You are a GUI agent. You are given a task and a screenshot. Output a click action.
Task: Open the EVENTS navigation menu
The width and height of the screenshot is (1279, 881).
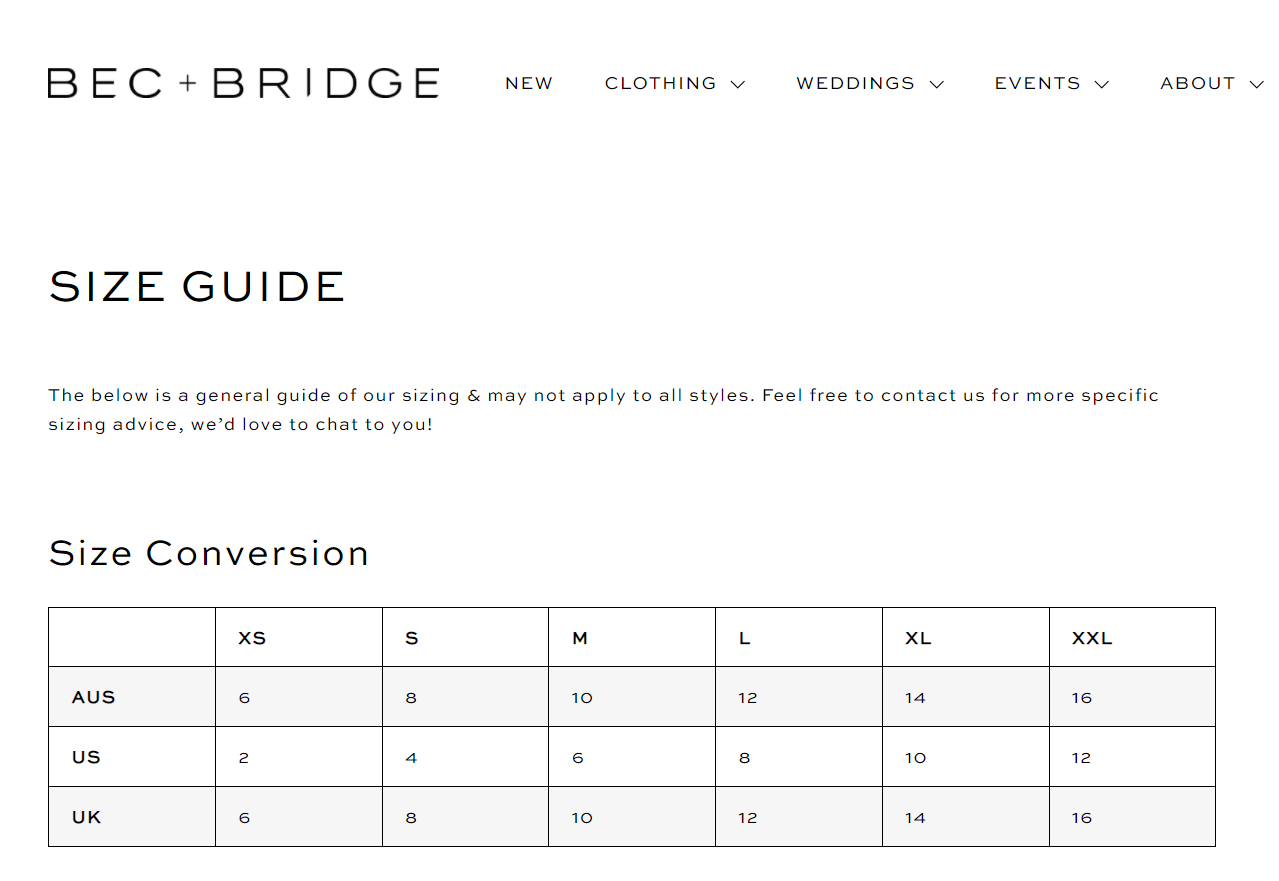coord(1038,84)
